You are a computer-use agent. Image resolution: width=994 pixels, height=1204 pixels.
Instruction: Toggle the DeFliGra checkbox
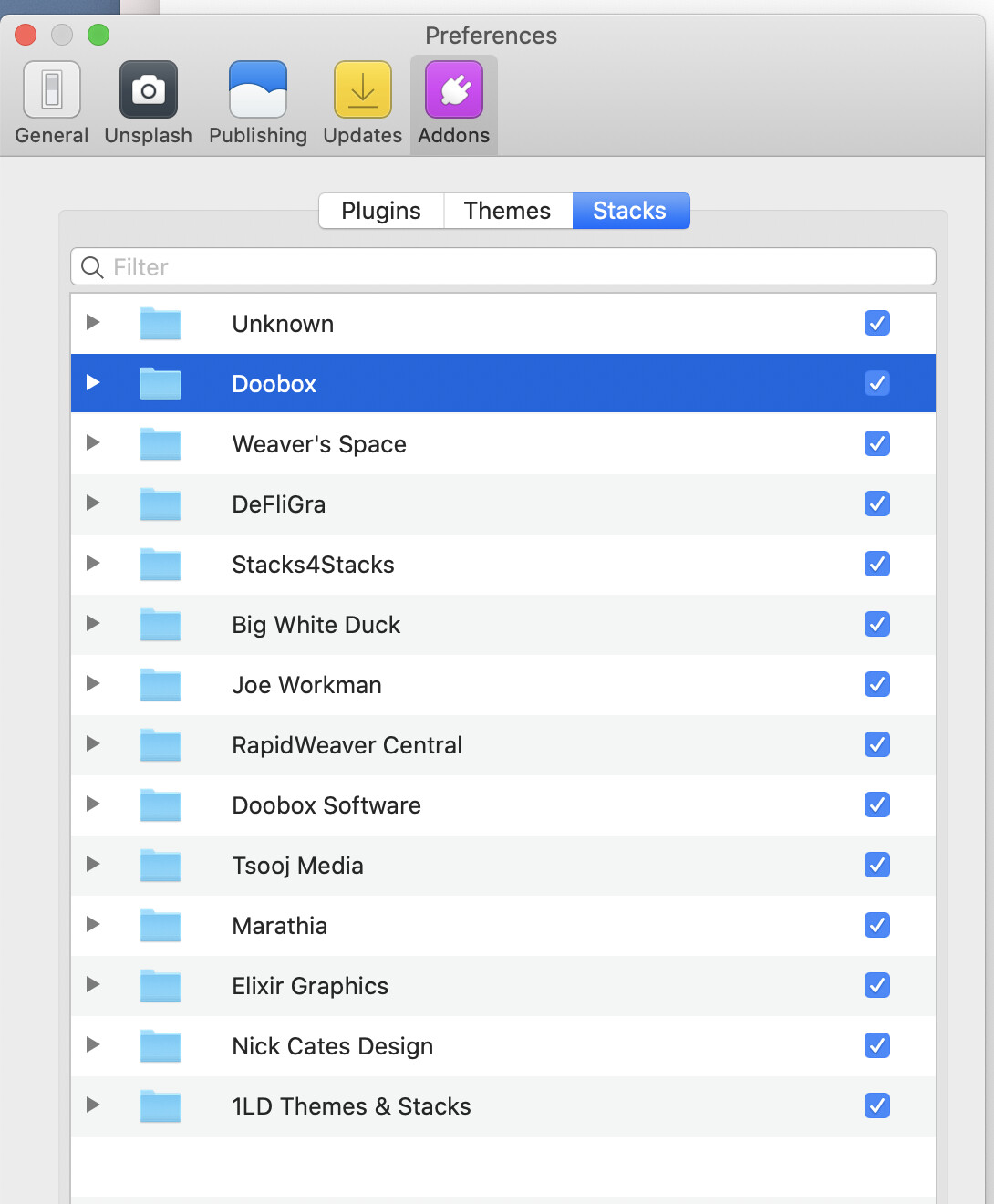tap(877, 503)
